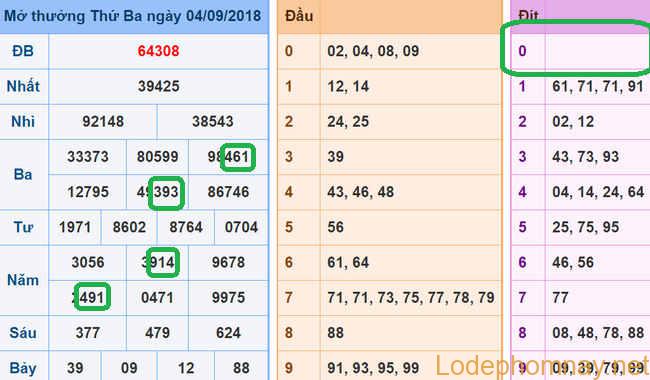Click Đầu row 0 values '02, 04, 08, 09'
Viewport: 650px width, 380px height.
(373, 51)
